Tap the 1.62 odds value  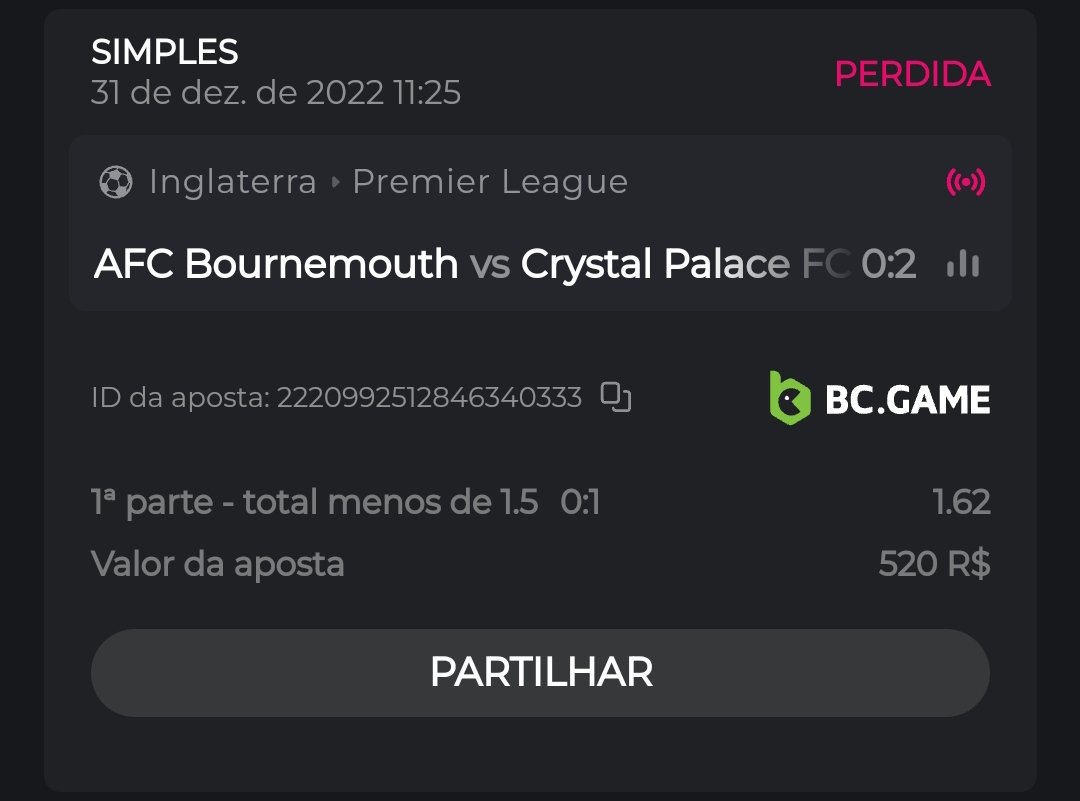click(x=961, y=502)
